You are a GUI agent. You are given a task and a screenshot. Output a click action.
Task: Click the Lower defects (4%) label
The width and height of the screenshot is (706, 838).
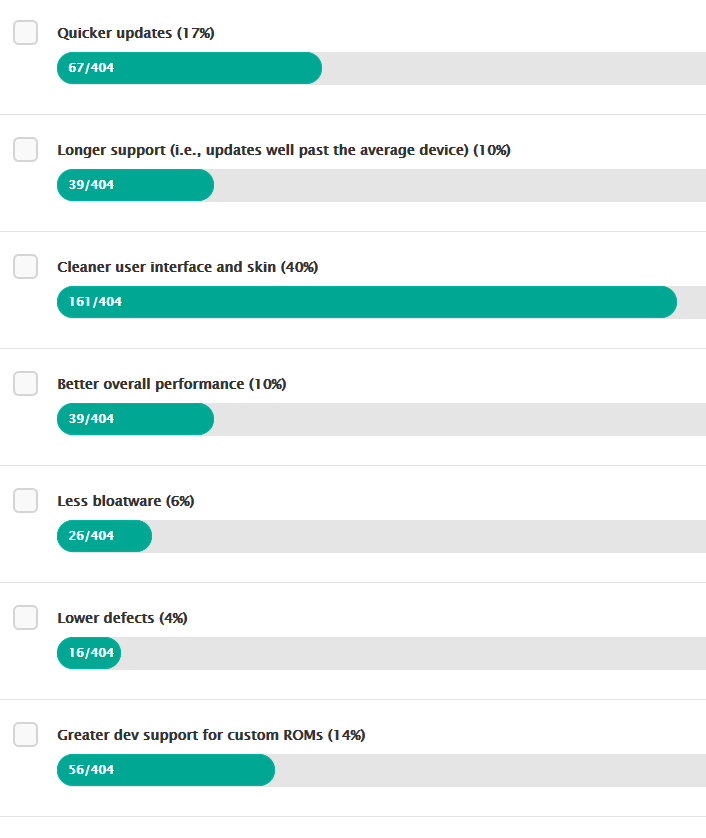click(x=122, y=618)
